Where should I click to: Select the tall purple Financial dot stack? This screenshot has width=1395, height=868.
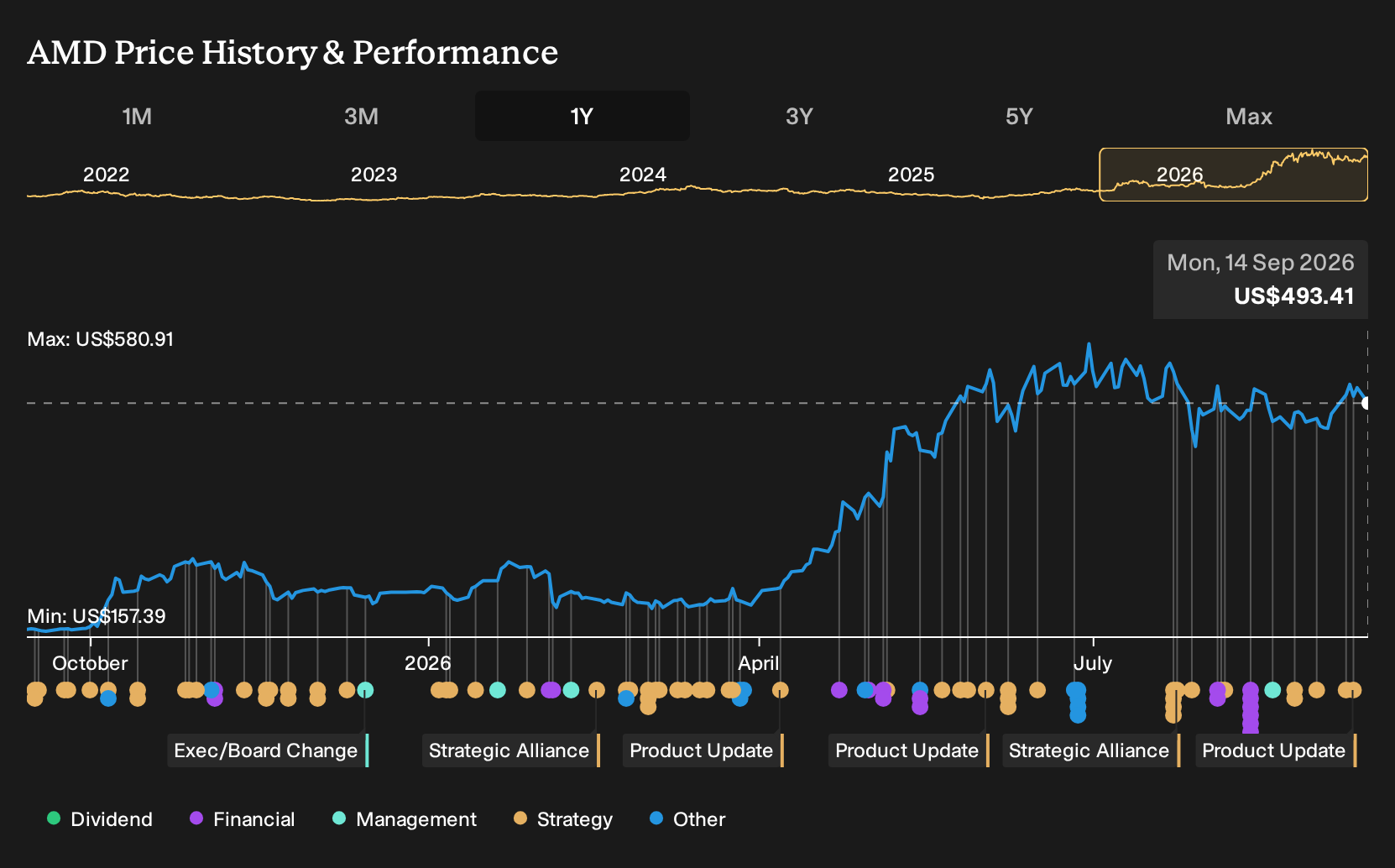point(1251,707)
